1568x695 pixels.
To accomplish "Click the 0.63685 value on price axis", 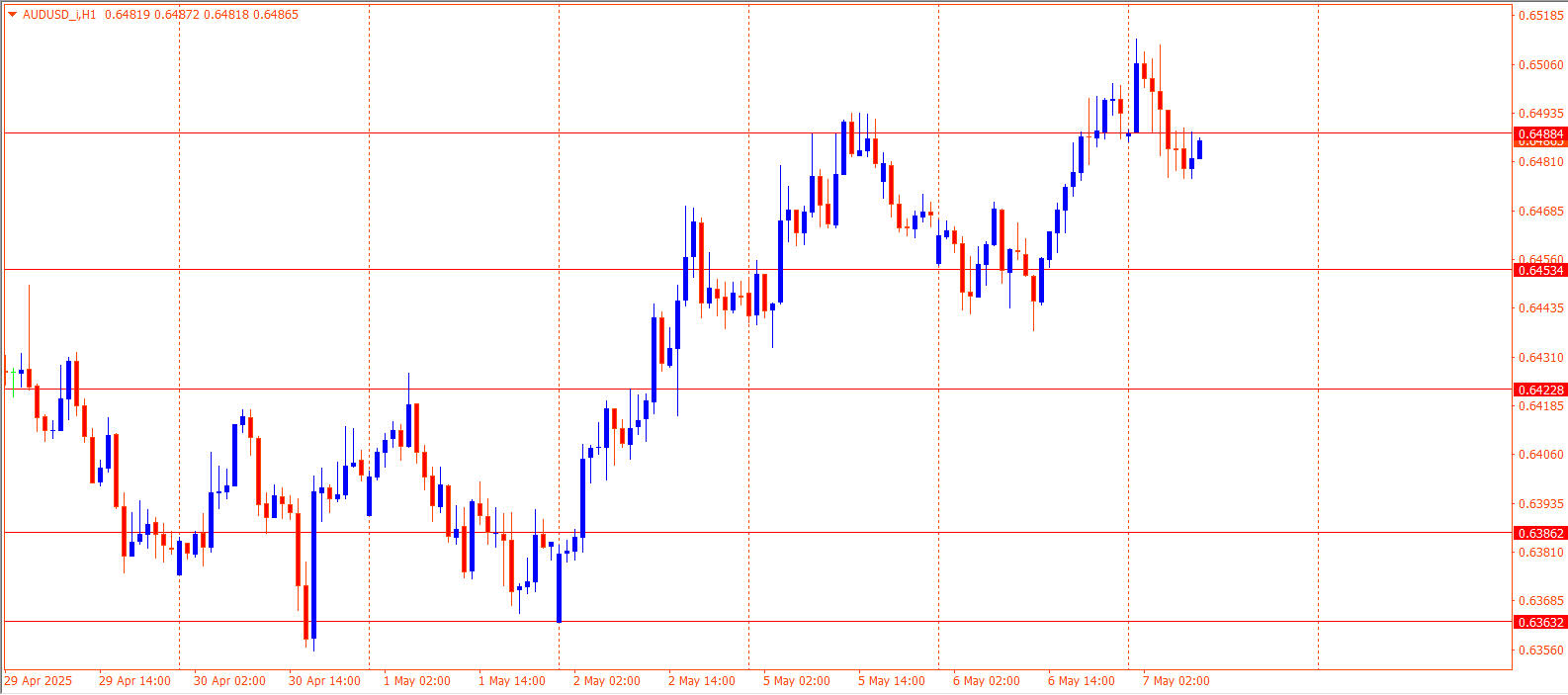I will pyautogui.click(x=1541, y=601).
